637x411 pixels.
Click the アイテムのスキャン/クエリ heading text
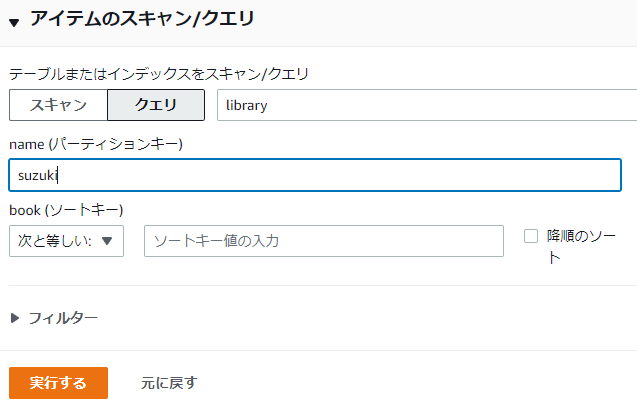point(141,18)
